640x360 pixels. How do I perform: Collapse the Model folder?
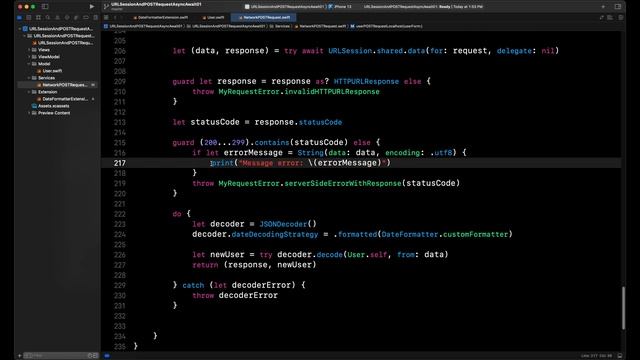tap(29, 64)
